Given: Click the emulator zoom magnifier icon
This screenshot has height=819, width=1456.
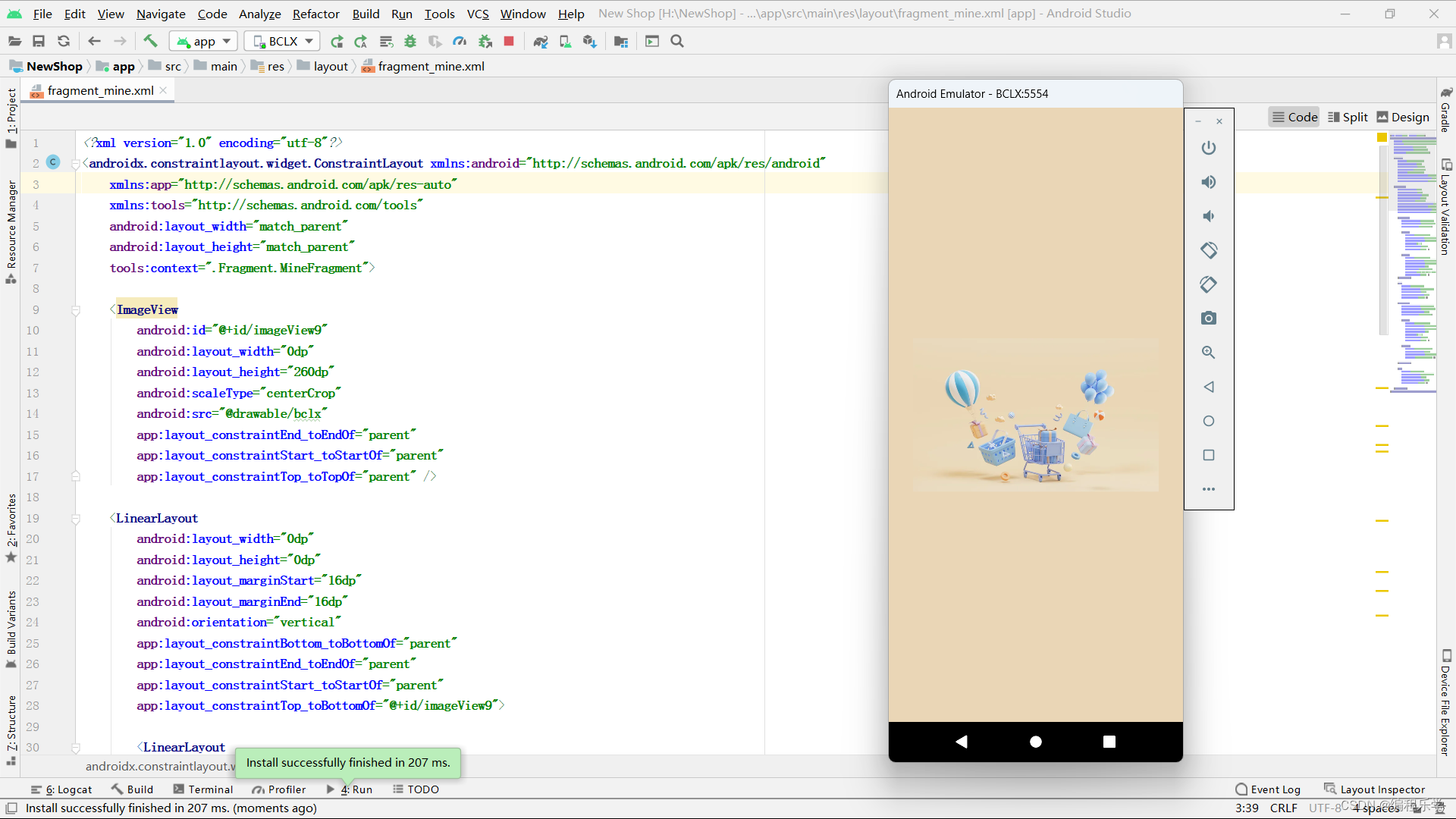Looking at the screenshot, I should [1209, 353].
